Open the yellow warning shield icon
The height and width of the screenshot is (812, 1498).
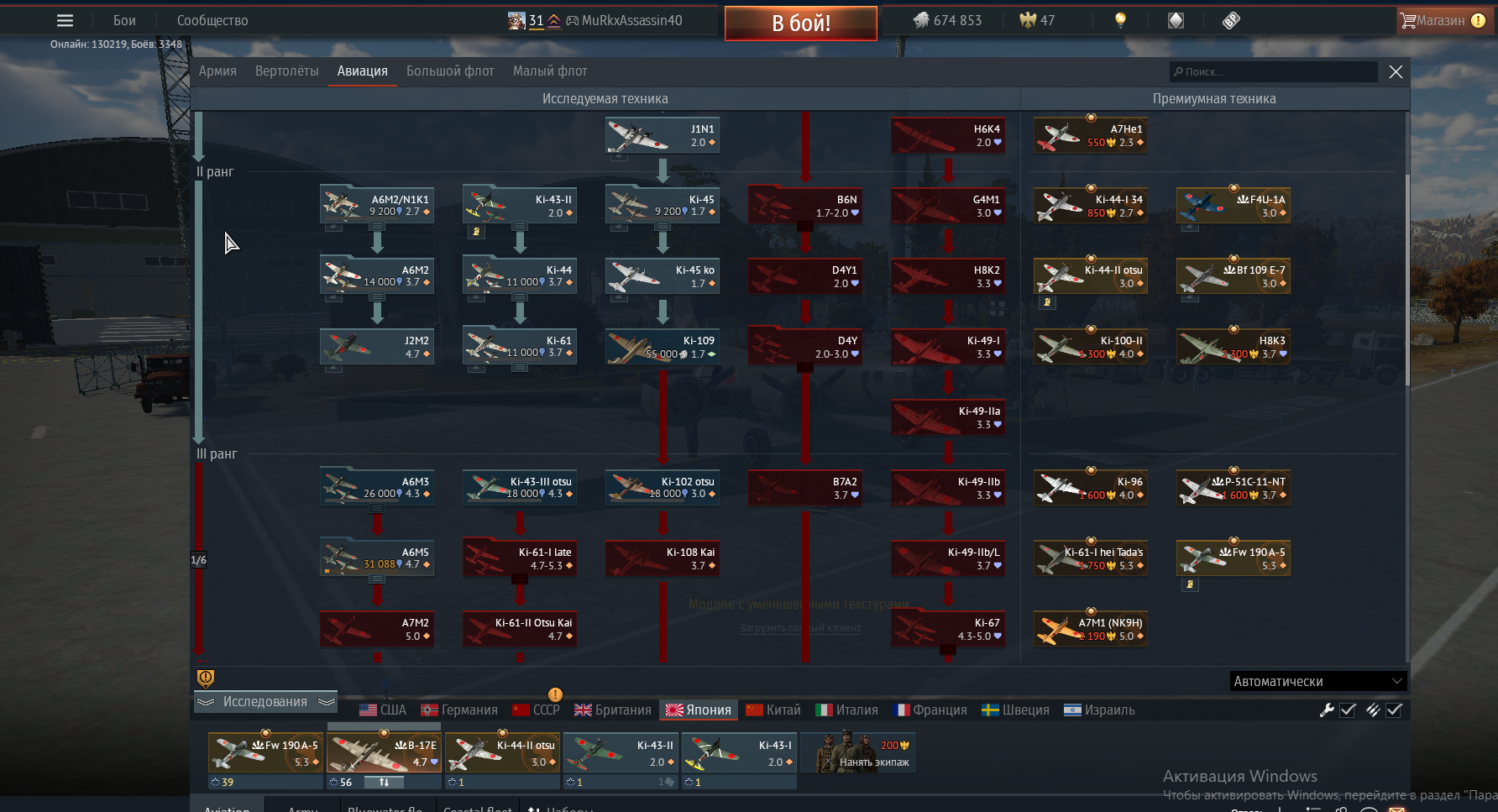pos(206,678)
